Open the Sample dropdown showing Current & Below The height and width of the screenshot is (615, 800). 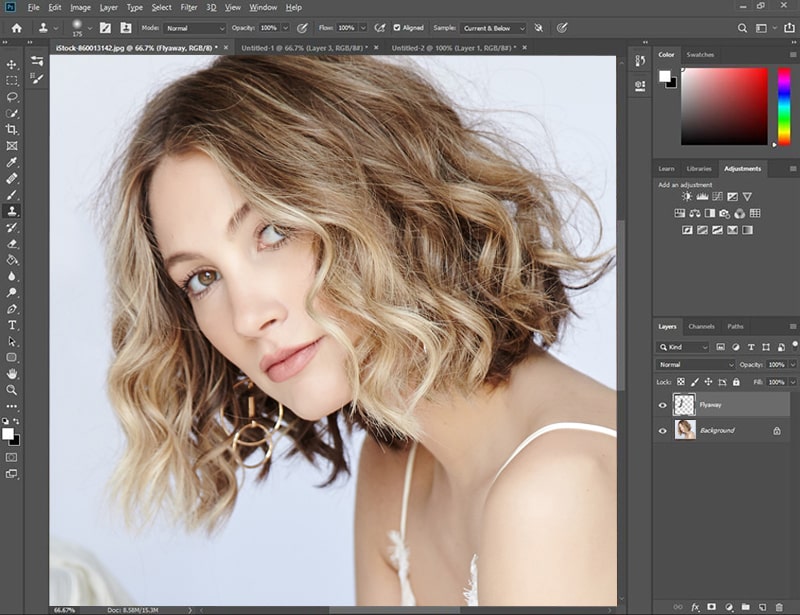[492, 28]
